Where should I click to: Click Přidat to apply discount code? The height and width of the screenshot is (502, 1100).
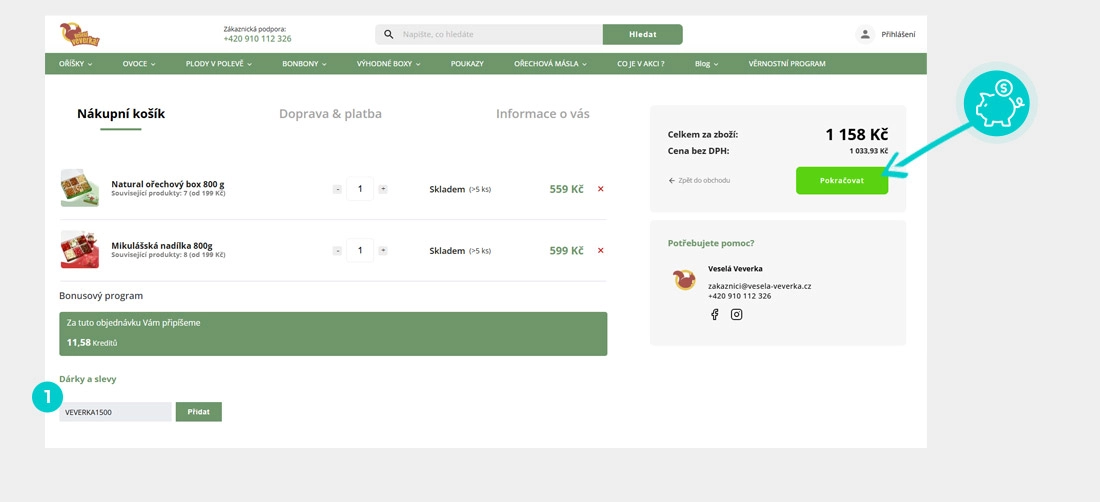click(198, 411)
